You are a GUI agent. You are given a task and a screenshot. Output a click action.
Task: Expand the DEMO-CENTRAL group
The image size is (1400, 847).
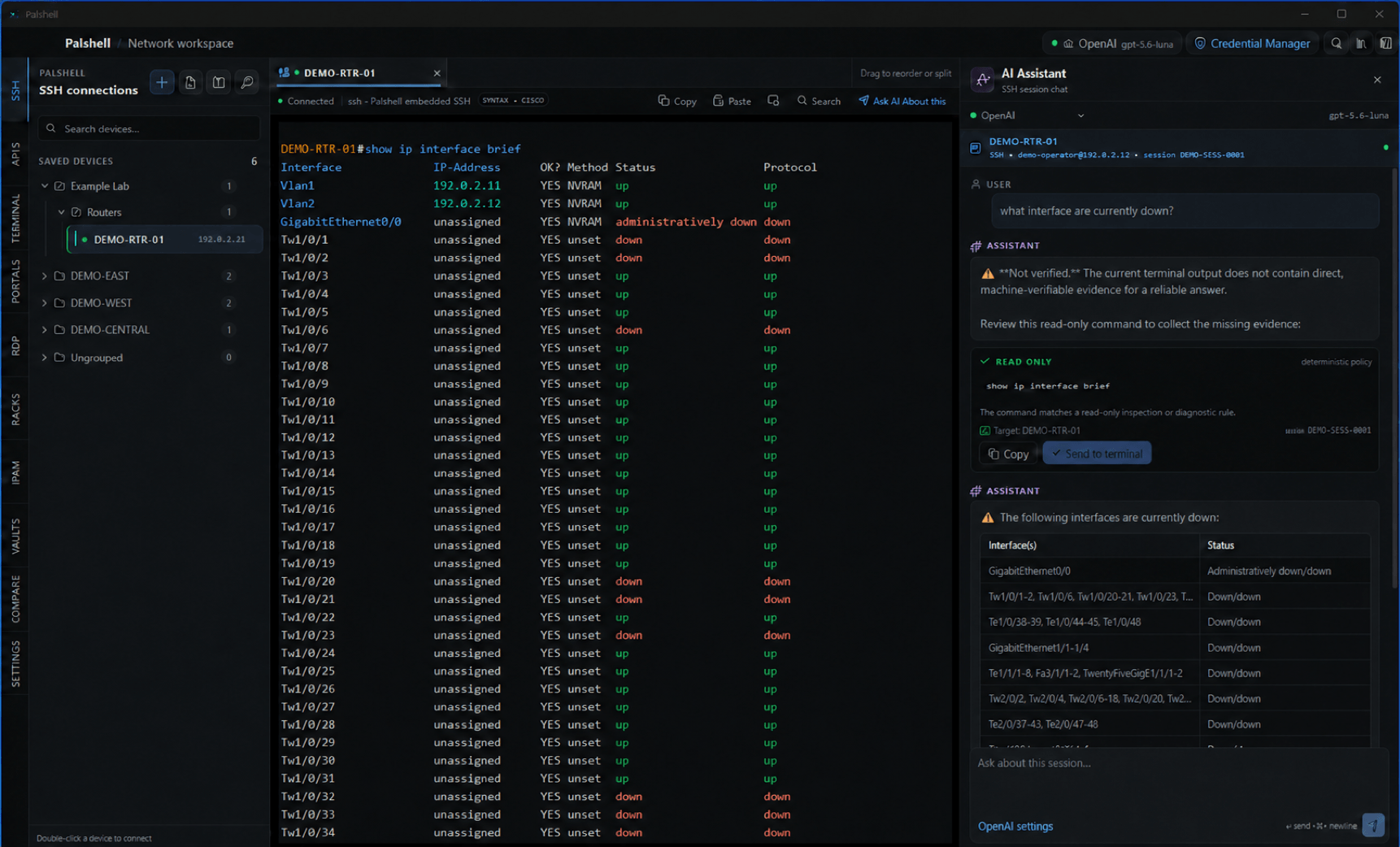(x=45, y=330)
